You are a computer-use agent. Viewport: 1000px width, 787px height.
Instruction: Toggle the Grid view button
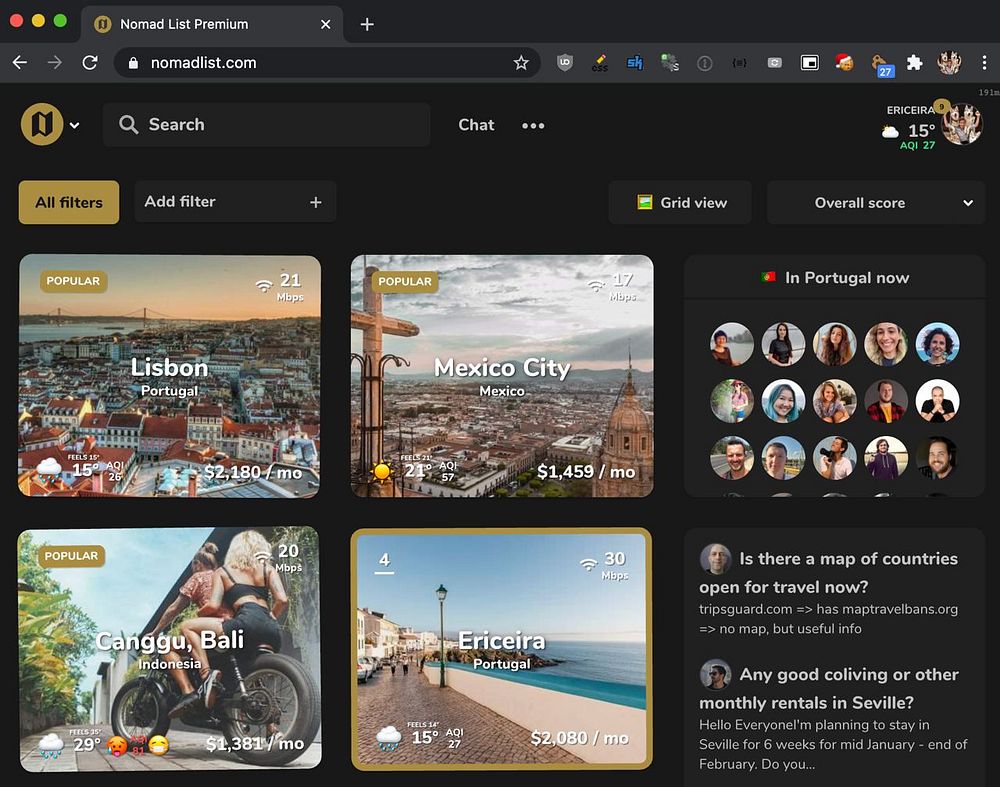tap(680, 203)
